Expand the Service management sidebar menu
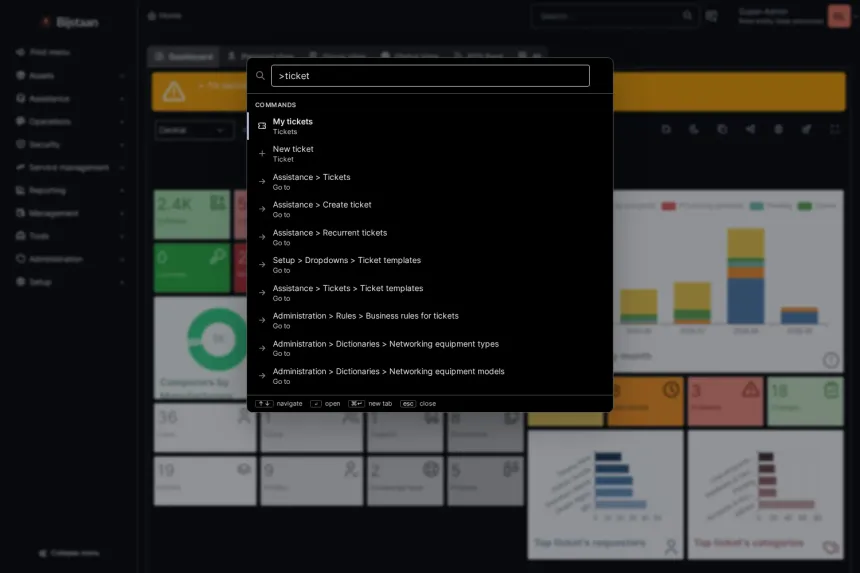Screen dimensions: 860x573 pyautogui.click(x=69, y=167)
